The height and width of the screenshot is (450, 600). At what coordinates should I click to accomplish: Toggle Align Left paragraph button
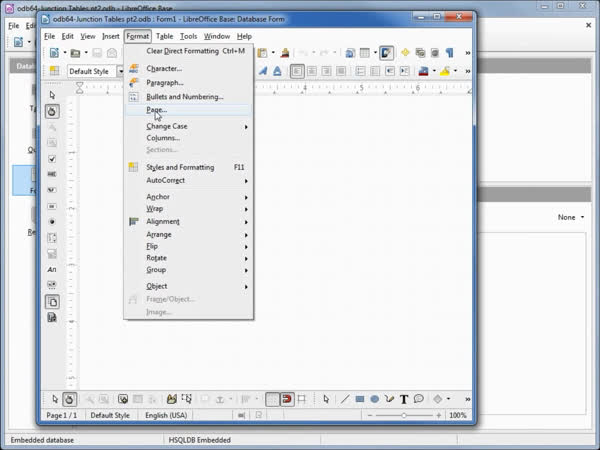pos(297,71)
